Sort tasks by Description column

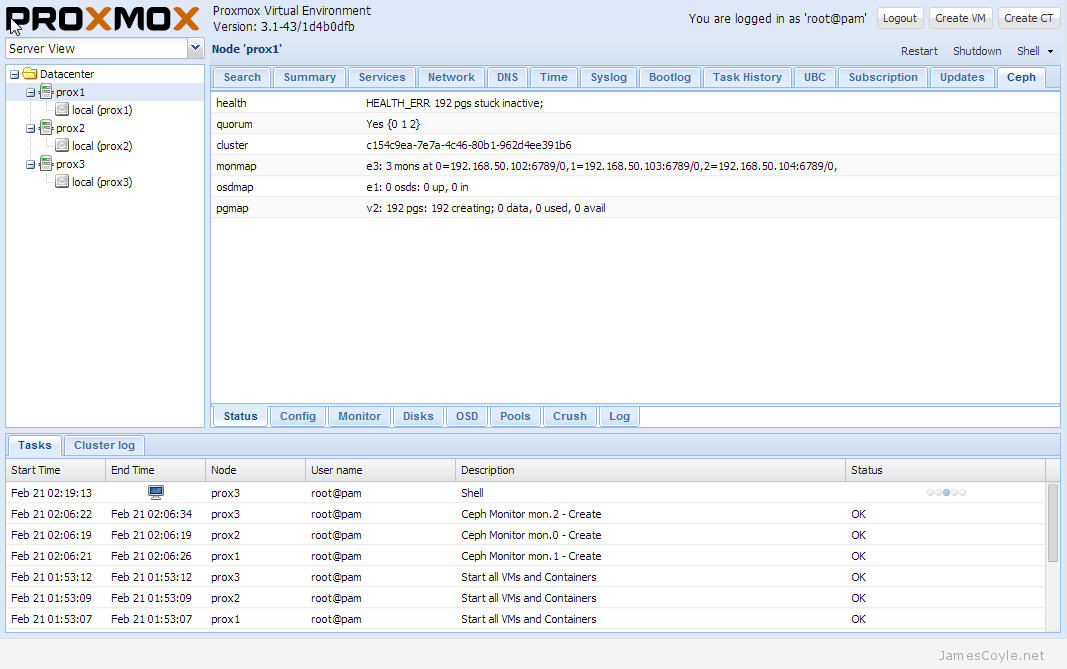(x=651, y=470)
